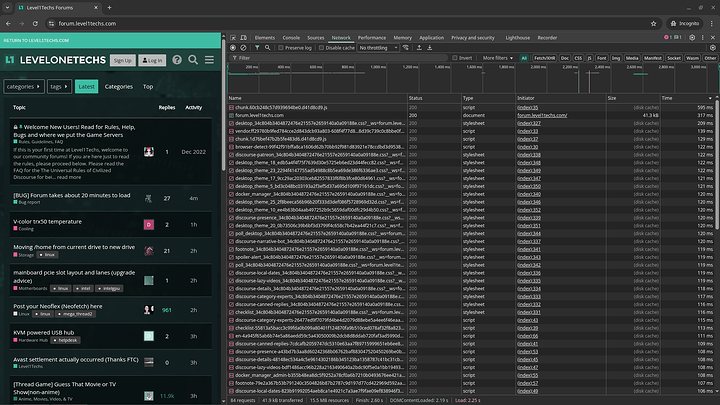Open DevTools inspect element picker

pos(233,36)
